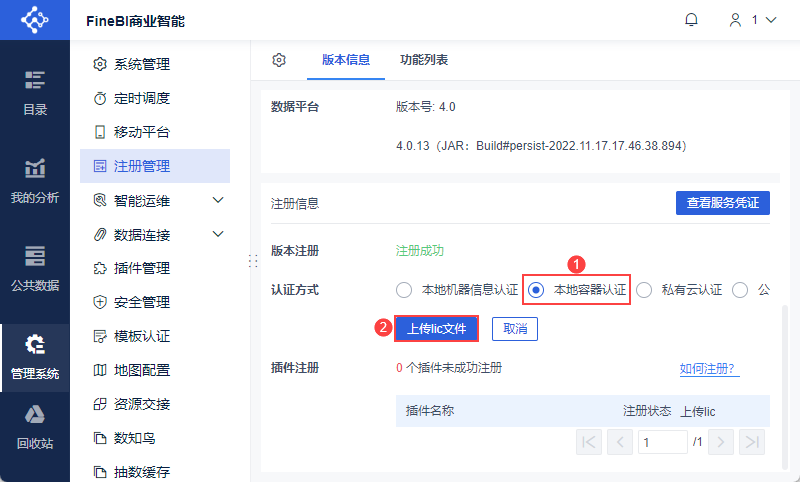The width and height of the screenshot is (800, 482).
Task: Switch to 版本信息 tab
Action: point(346,60)
